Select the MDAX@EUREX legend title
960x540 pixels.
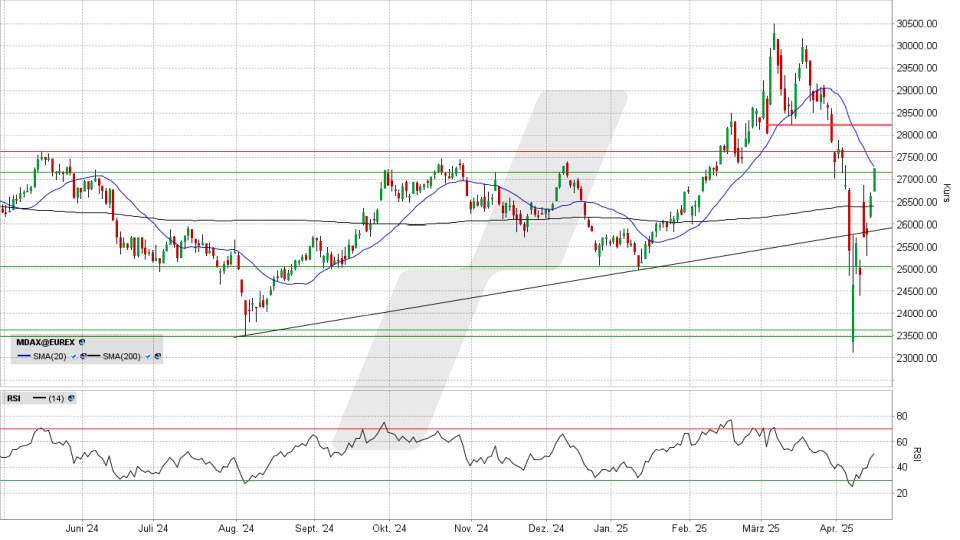(x=45, y=342)
